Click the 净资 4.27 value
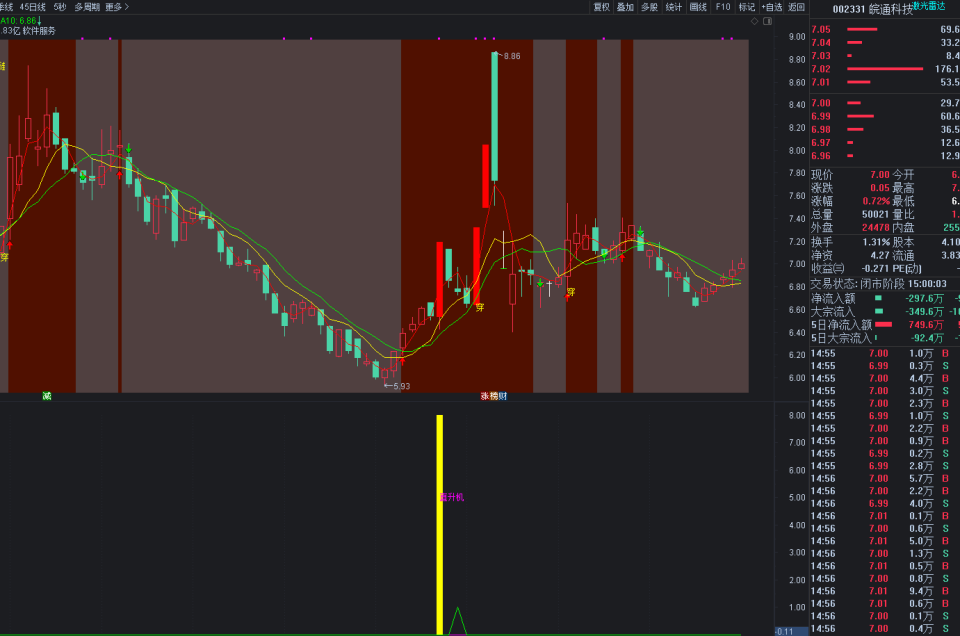The image size is (960, 636). point(880,255)
